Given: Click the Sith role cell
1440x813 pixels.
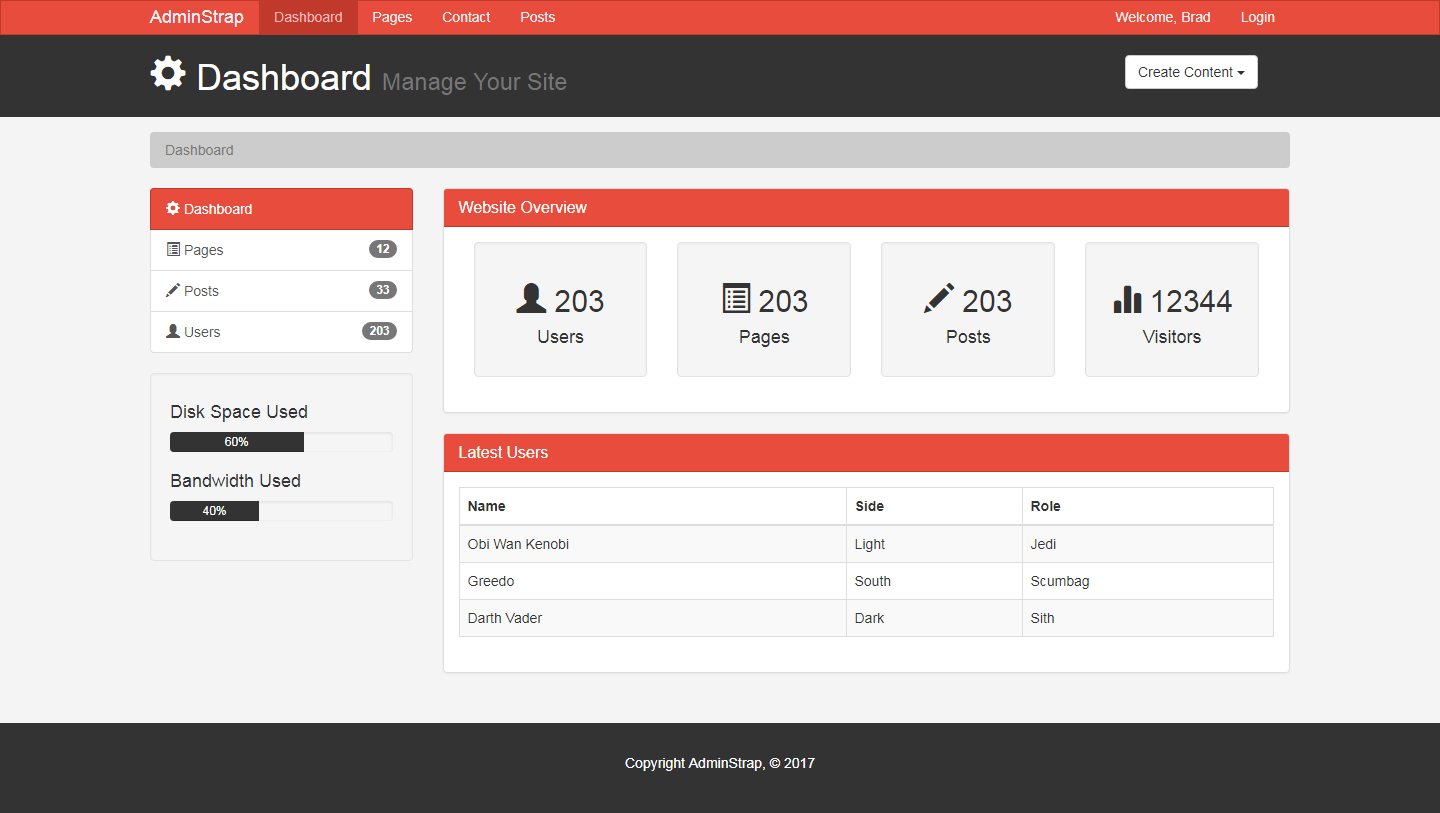Looking at the screenshot, I should click(1148, 618).
